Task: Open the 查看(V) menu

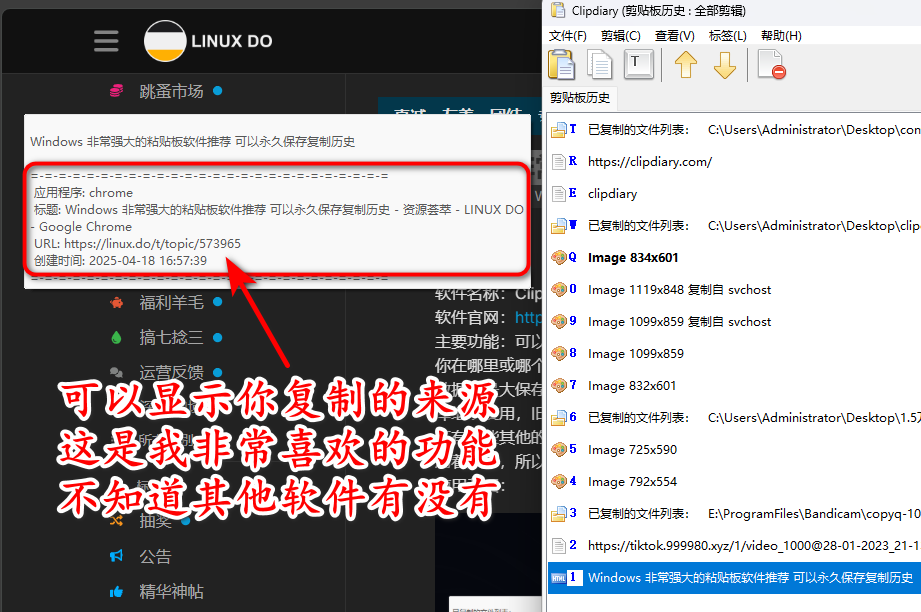Action: tap(674, 36)
